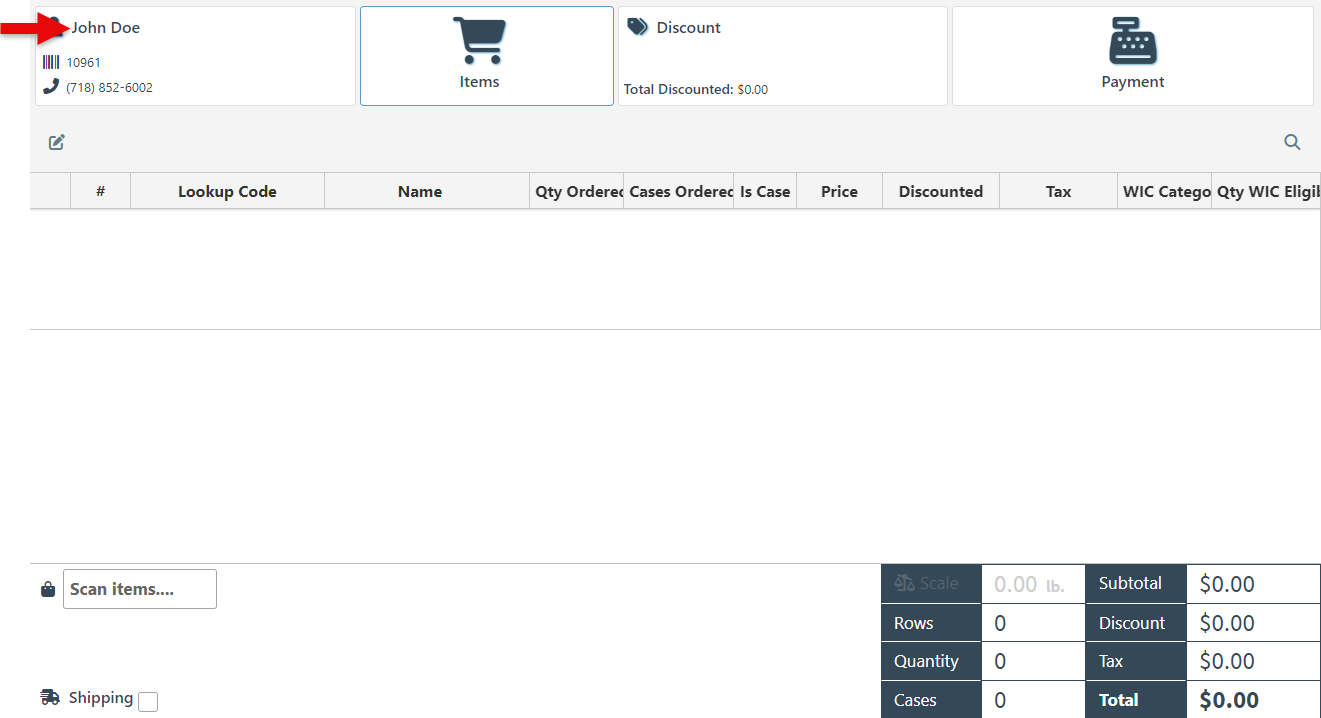
Task: Click the edit pencil icon above the table
Action: click(x=57, y=142)
